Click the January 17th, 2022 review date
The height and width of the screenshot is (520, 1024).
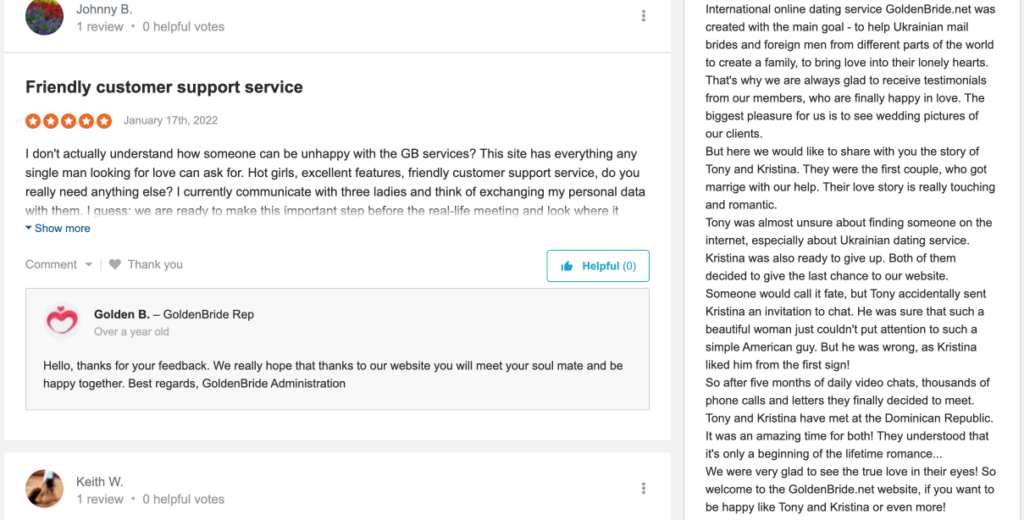[x=170, y=121]
